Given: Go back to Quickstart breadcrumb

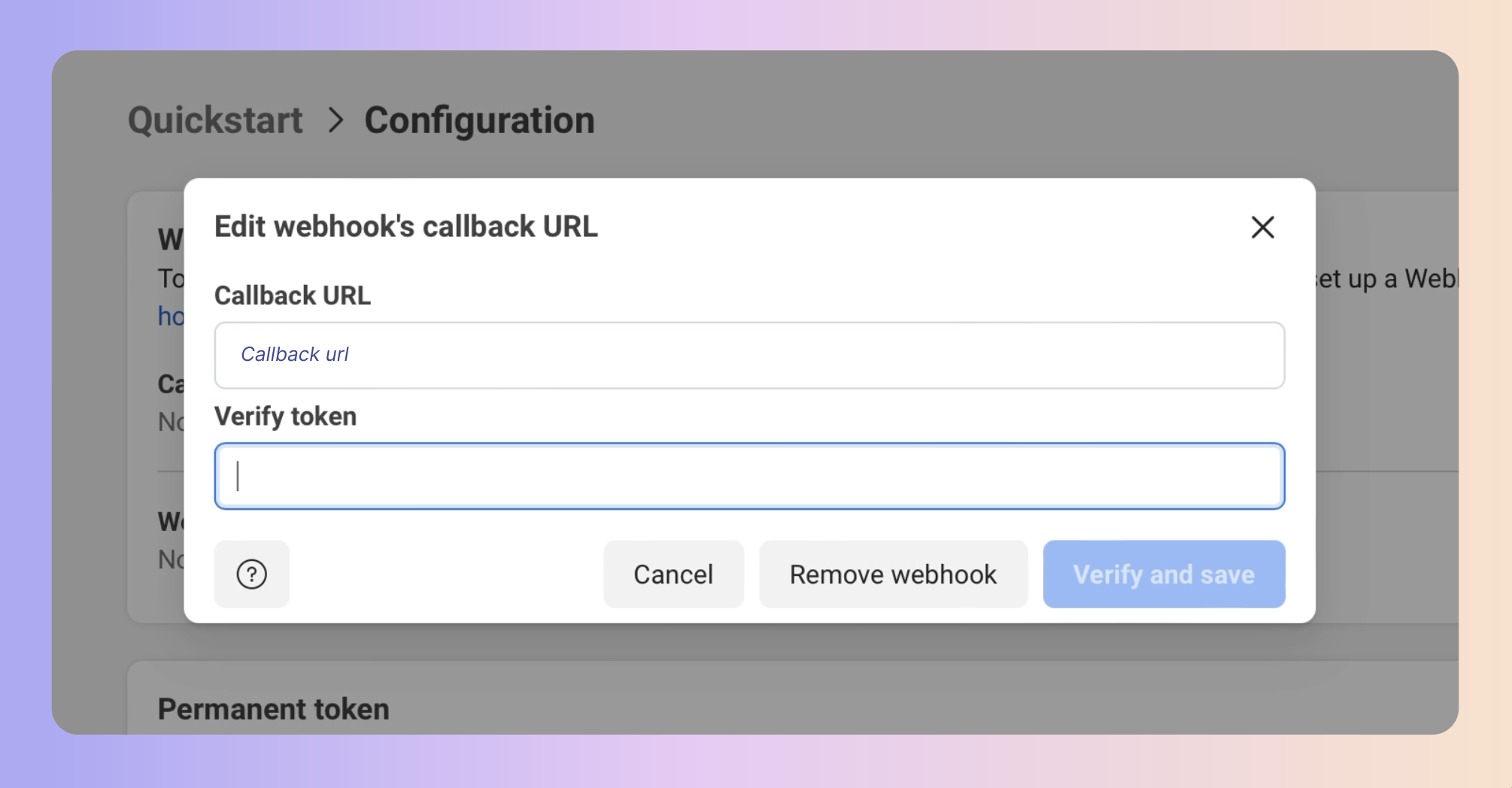Looking at the screenshot, I should coord(215,120).
